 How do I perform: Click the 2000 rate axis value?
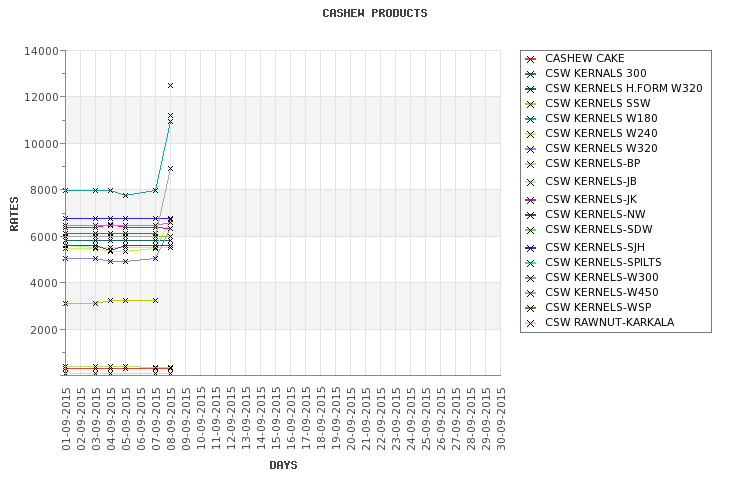coord(44,330)
